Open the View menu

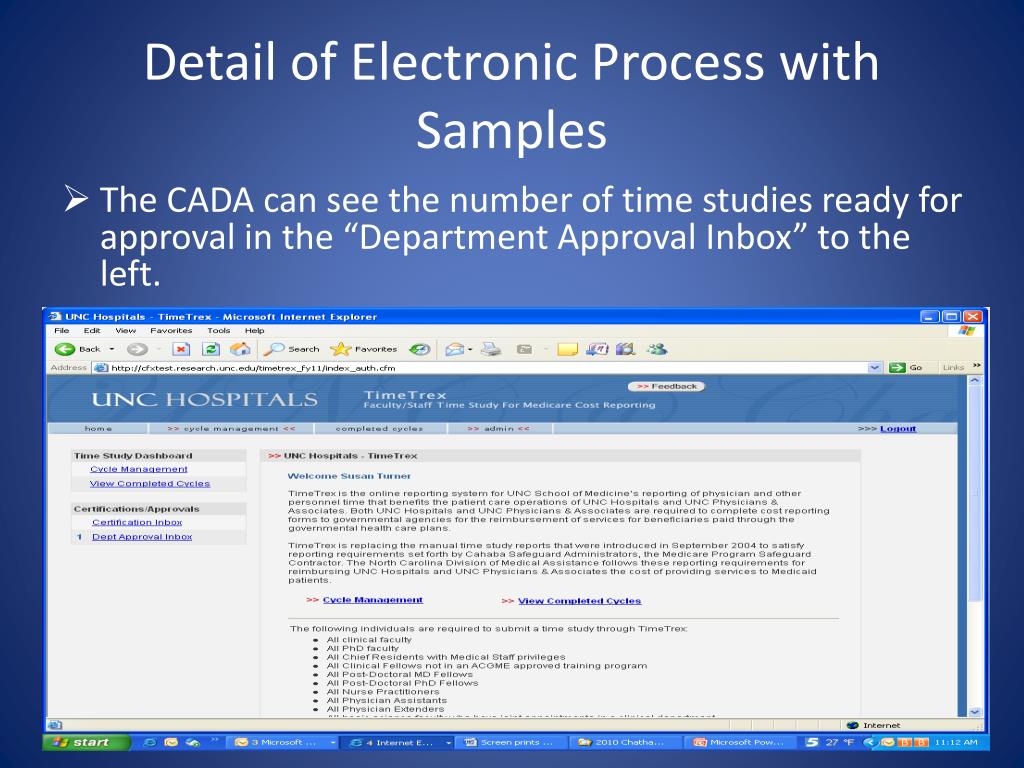click(x=125, y=330)
